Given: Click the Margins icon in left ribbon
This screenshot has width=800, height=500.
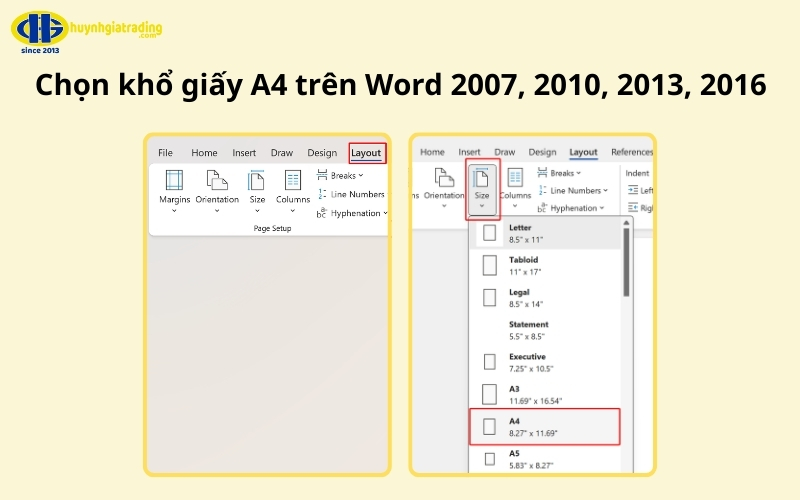Looking at the screenshot, I should click(x=174, y=180).
